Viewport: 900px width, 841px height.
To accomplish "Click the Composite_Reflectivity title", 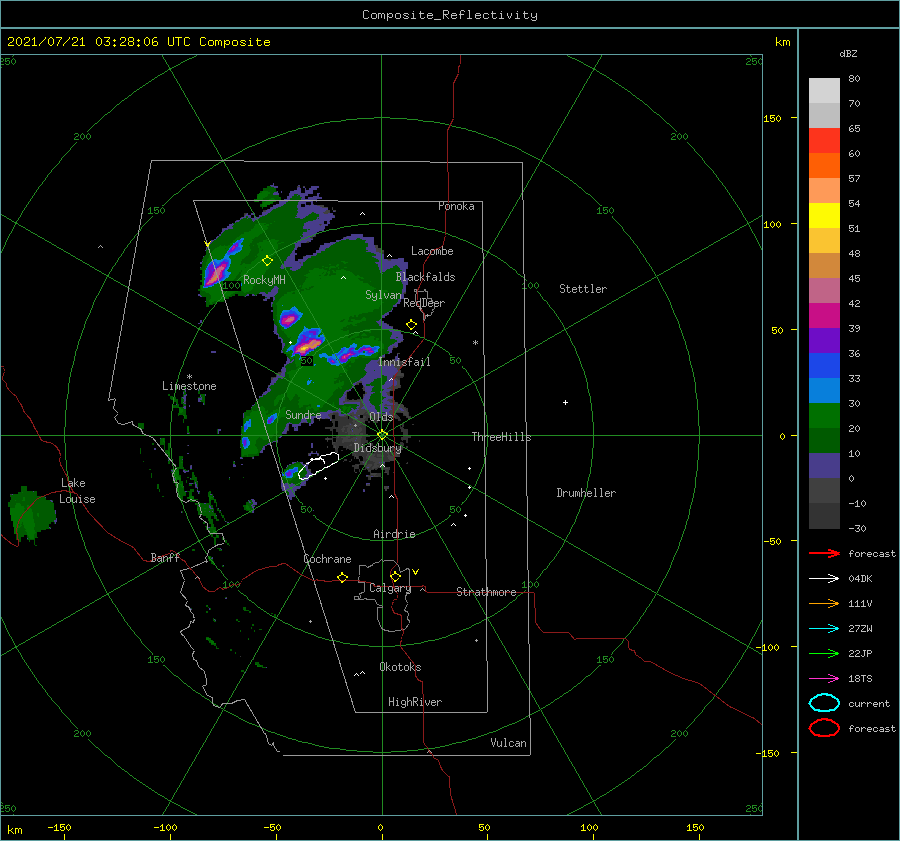I will click(x=449, y=15).
